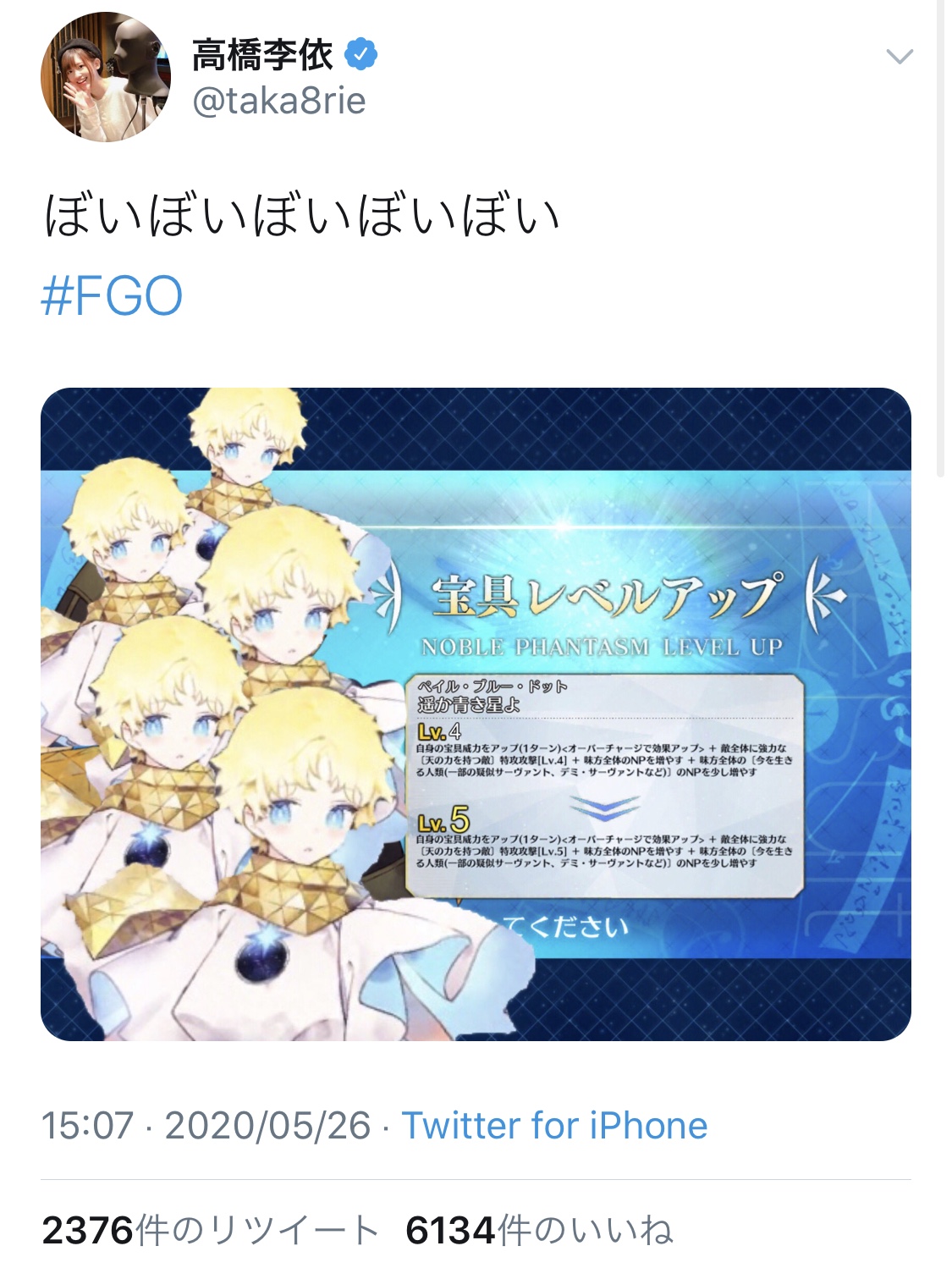The image size is (952, 1279).
Task: Tap the 15:07 2020/05/26 timestamp
Action: pyautogui.click(x=206, y=1126)
